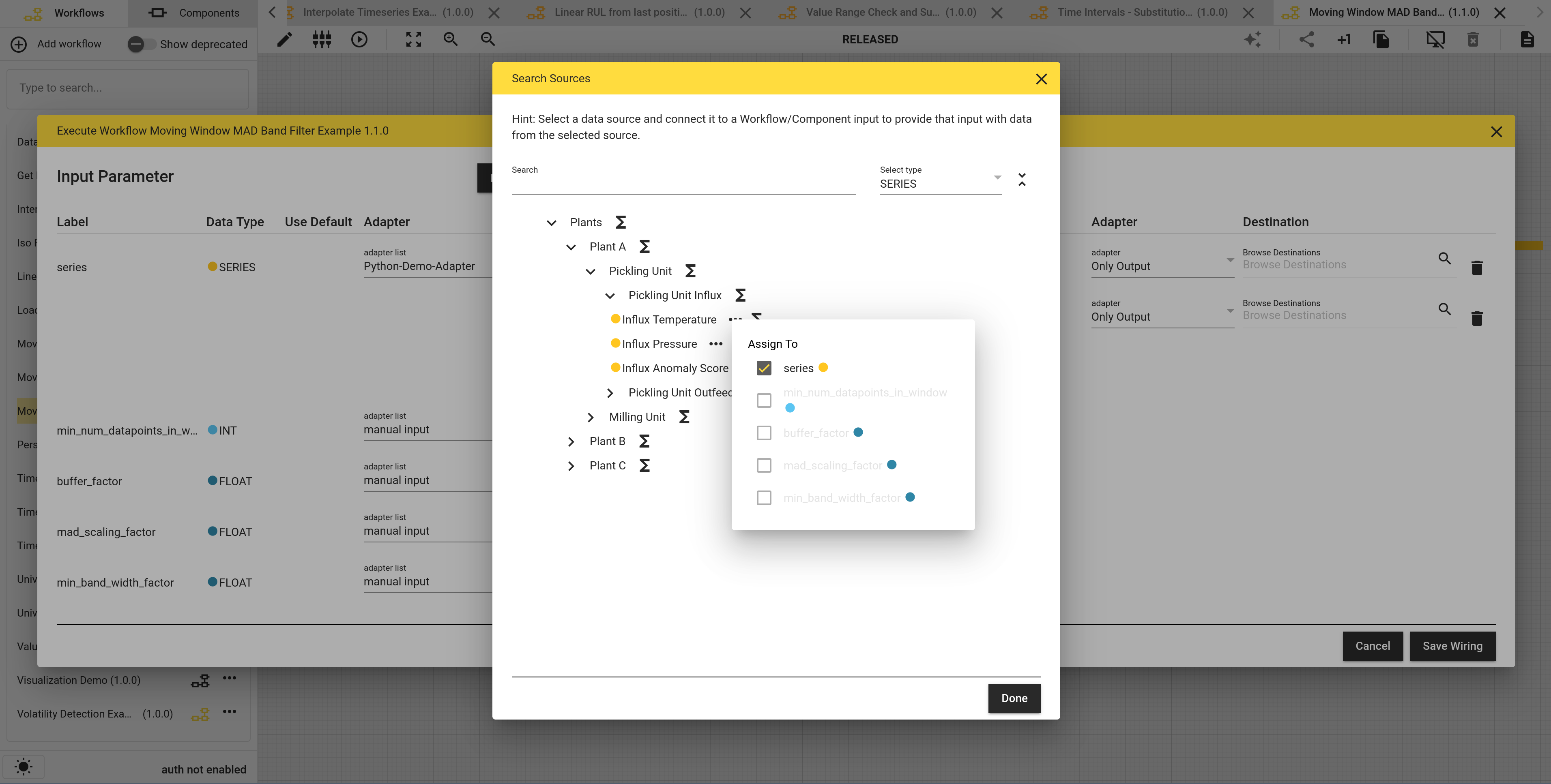Click first Browse Destinations search icon

[1444, 259]
